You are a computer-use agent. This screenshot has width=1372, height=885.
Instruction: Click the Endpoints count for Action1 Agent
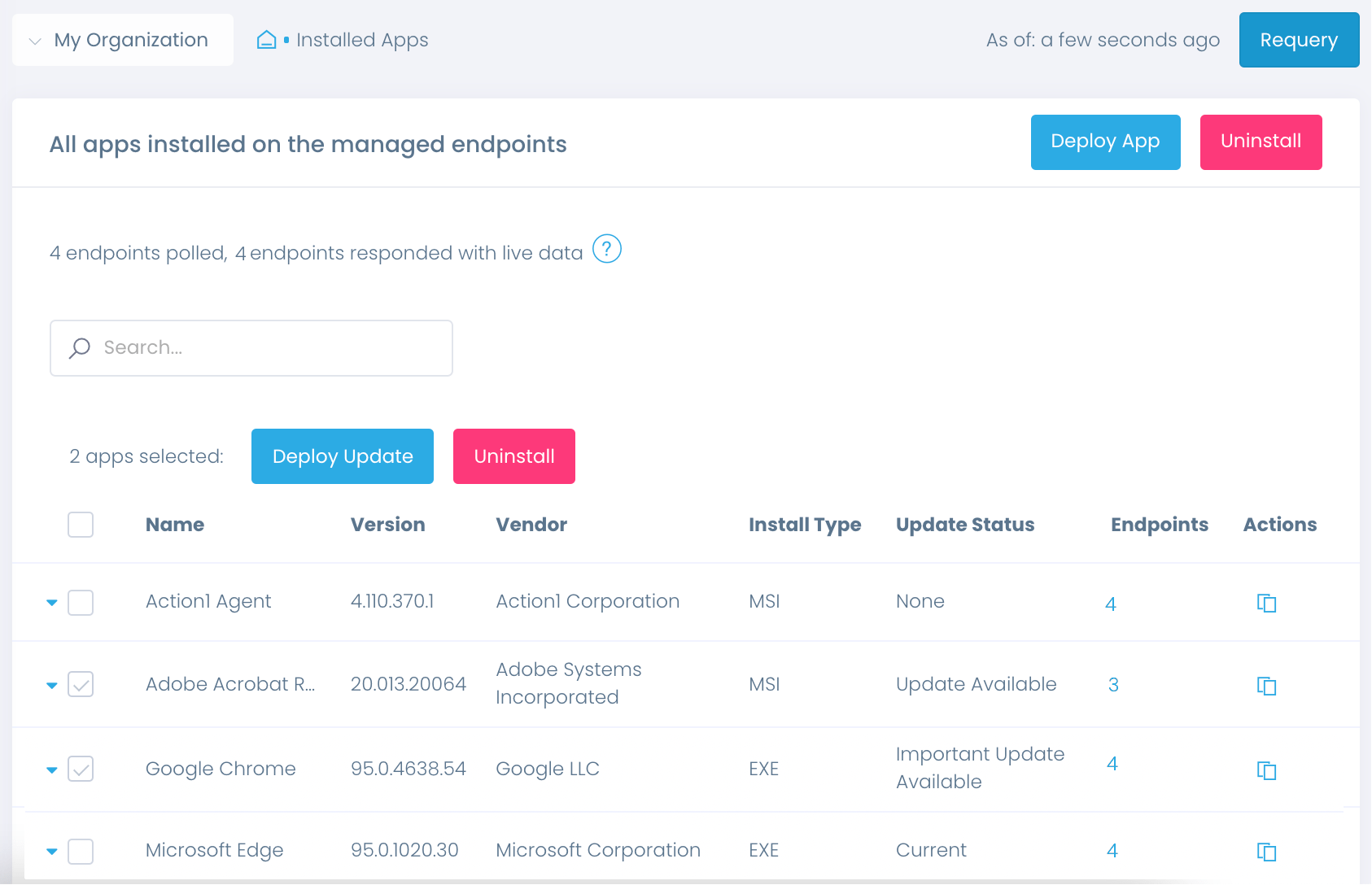(1112, 604)
